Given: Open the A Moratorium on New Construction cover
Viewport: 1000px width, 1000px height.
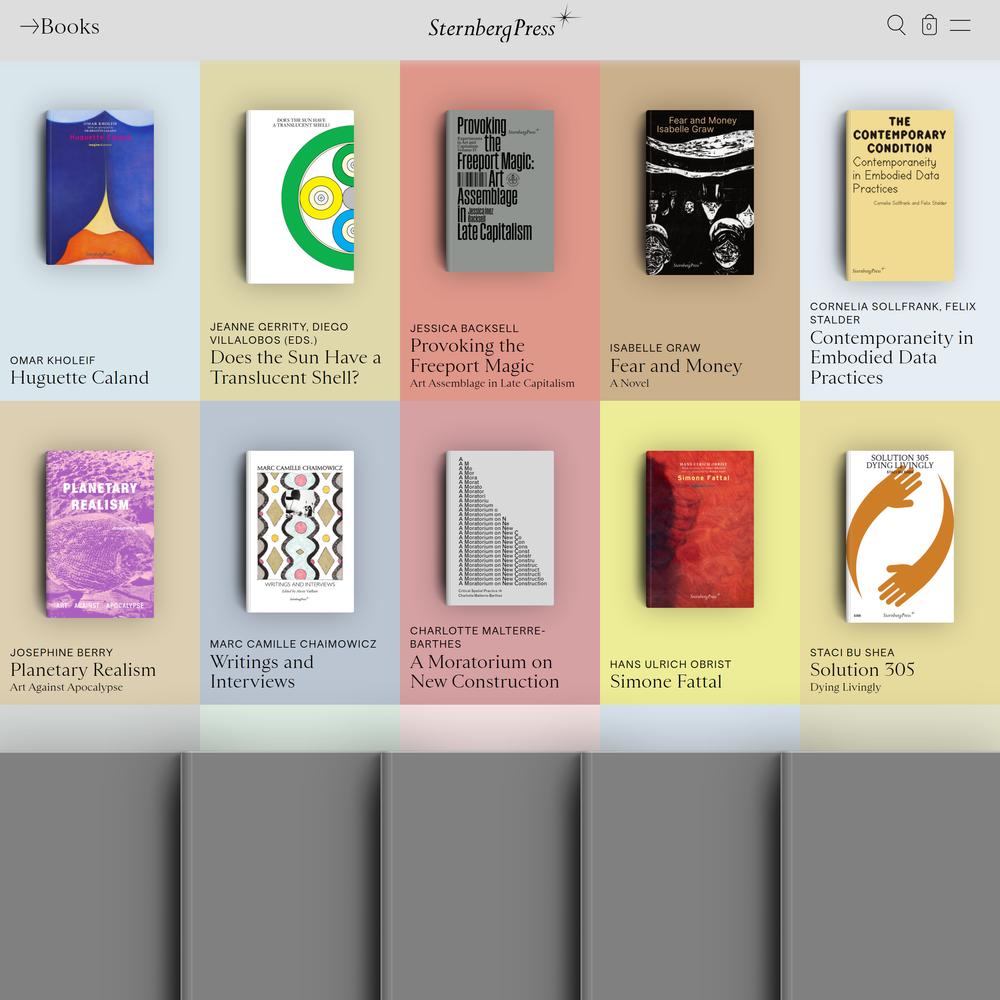Looking at the screenshot, I should pos(499,528).
